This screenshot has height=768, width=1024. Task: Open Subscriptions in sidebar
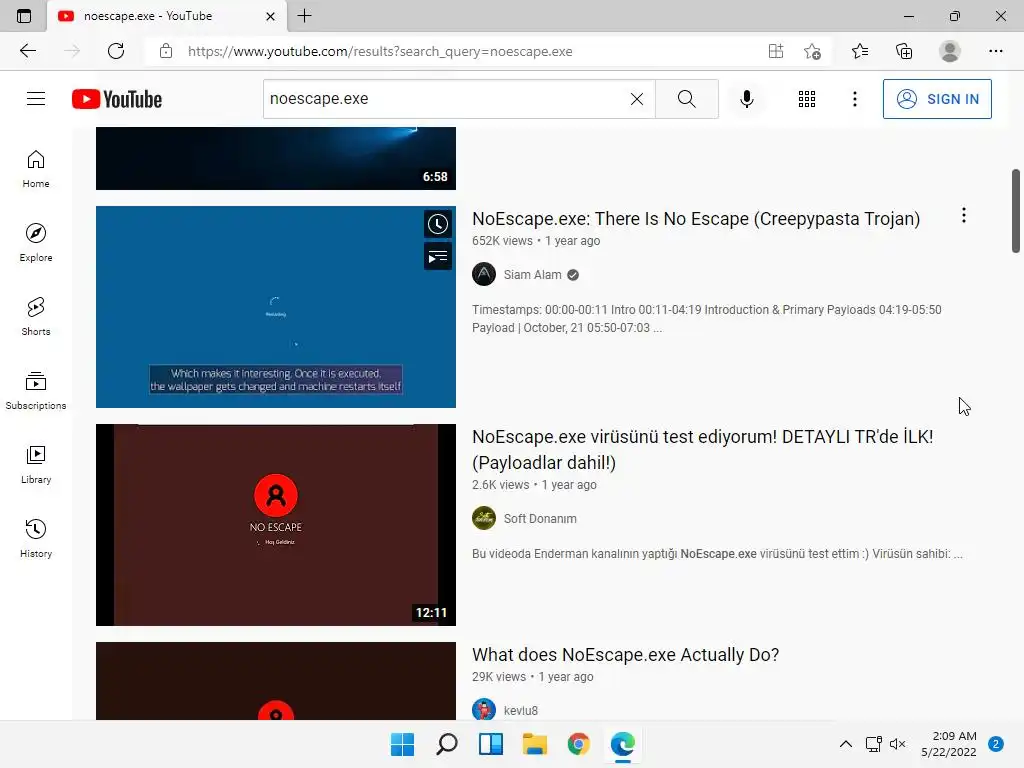tap(36, 390)
